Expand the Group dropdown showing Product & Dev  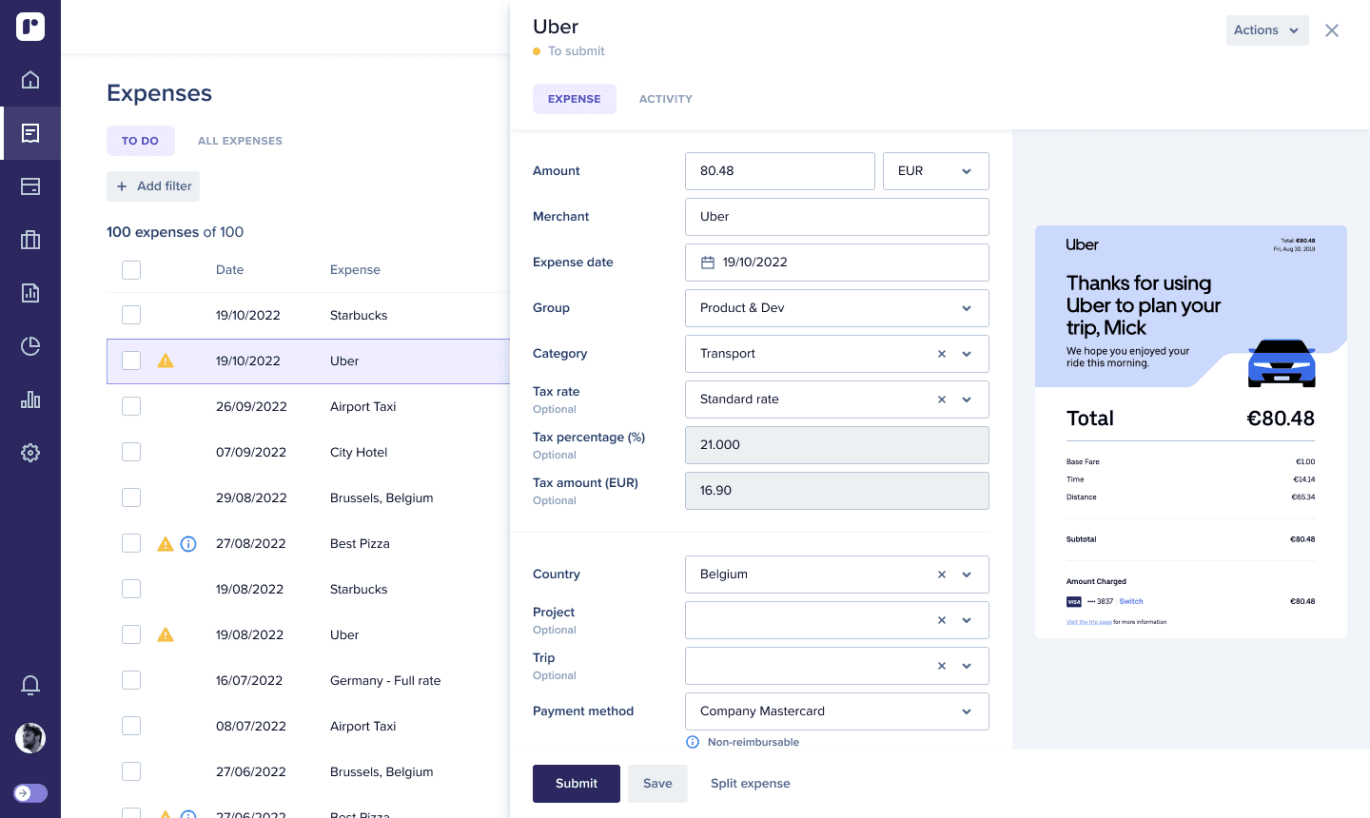(x=836, y=308)
